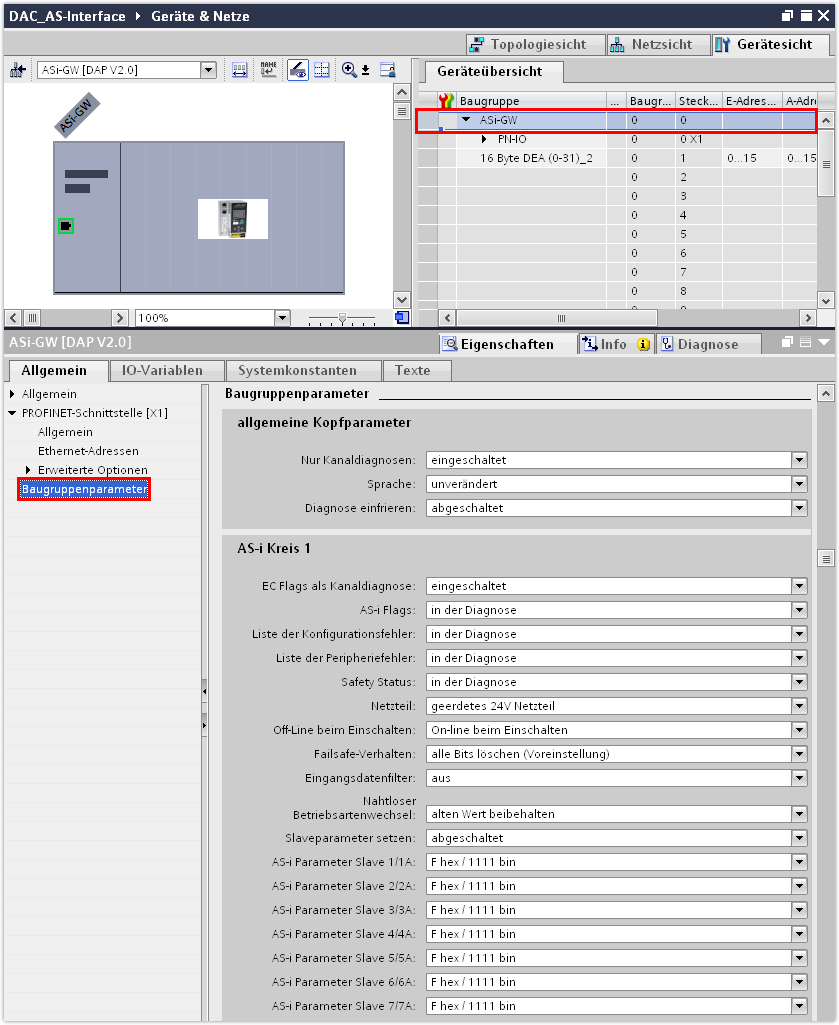The image size is (839, 1025).
Task: Expand the PN-IO row in device overview
Action: [x=484, y=139]
